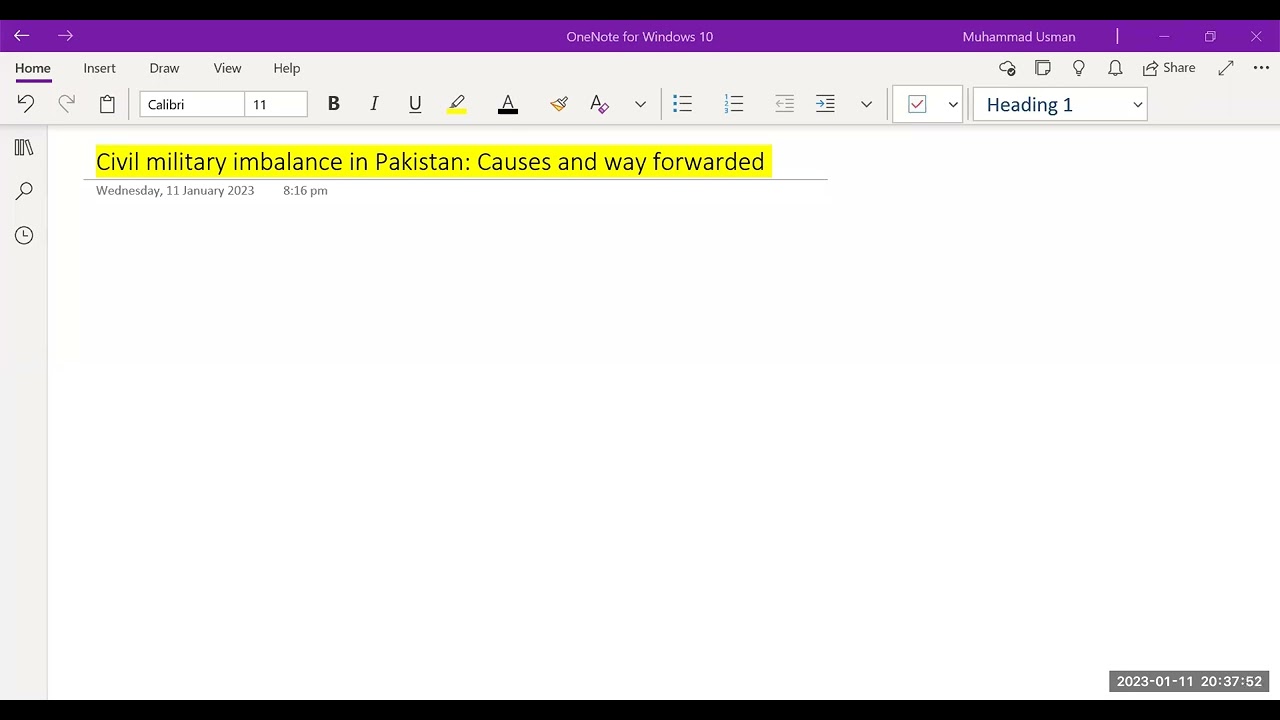Apply the yellow highlighter
Screen dimensions: 1280x720
pyautogui.click(x=457, y=104)
